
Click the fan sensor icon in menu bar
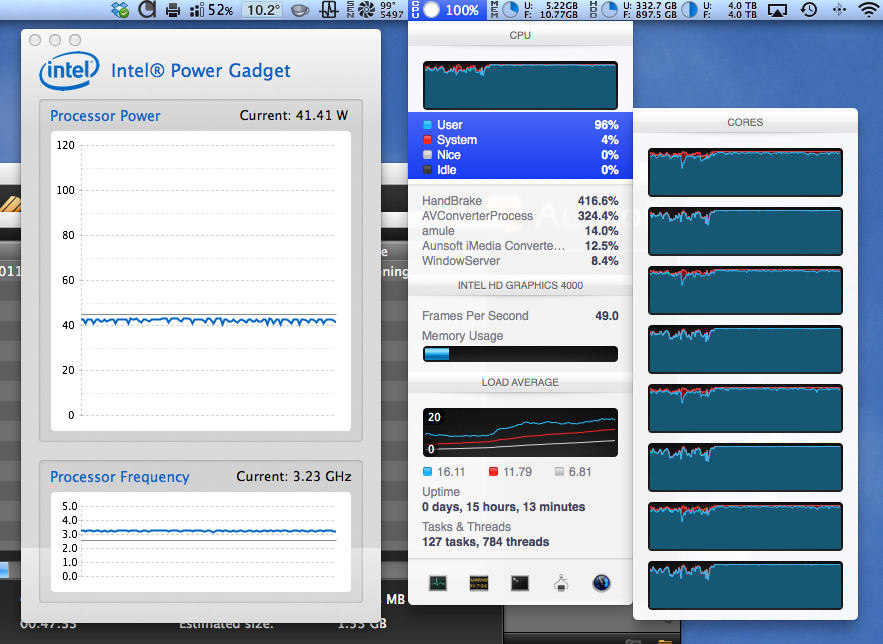click(x=366, y=10)
